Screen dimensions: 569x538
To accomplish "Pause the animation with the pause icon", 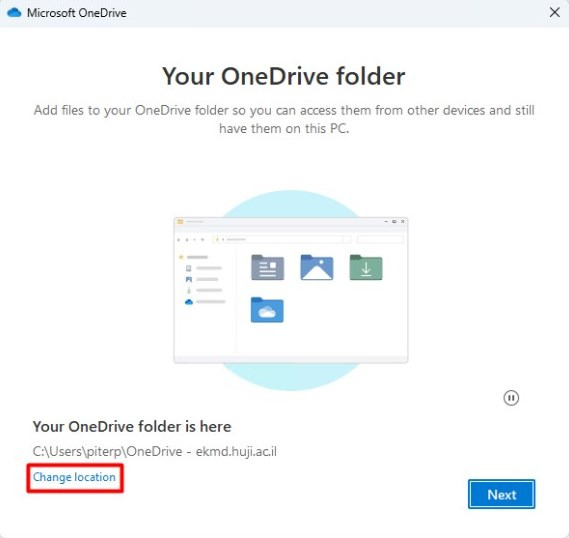I will click(x=511, y=398).
